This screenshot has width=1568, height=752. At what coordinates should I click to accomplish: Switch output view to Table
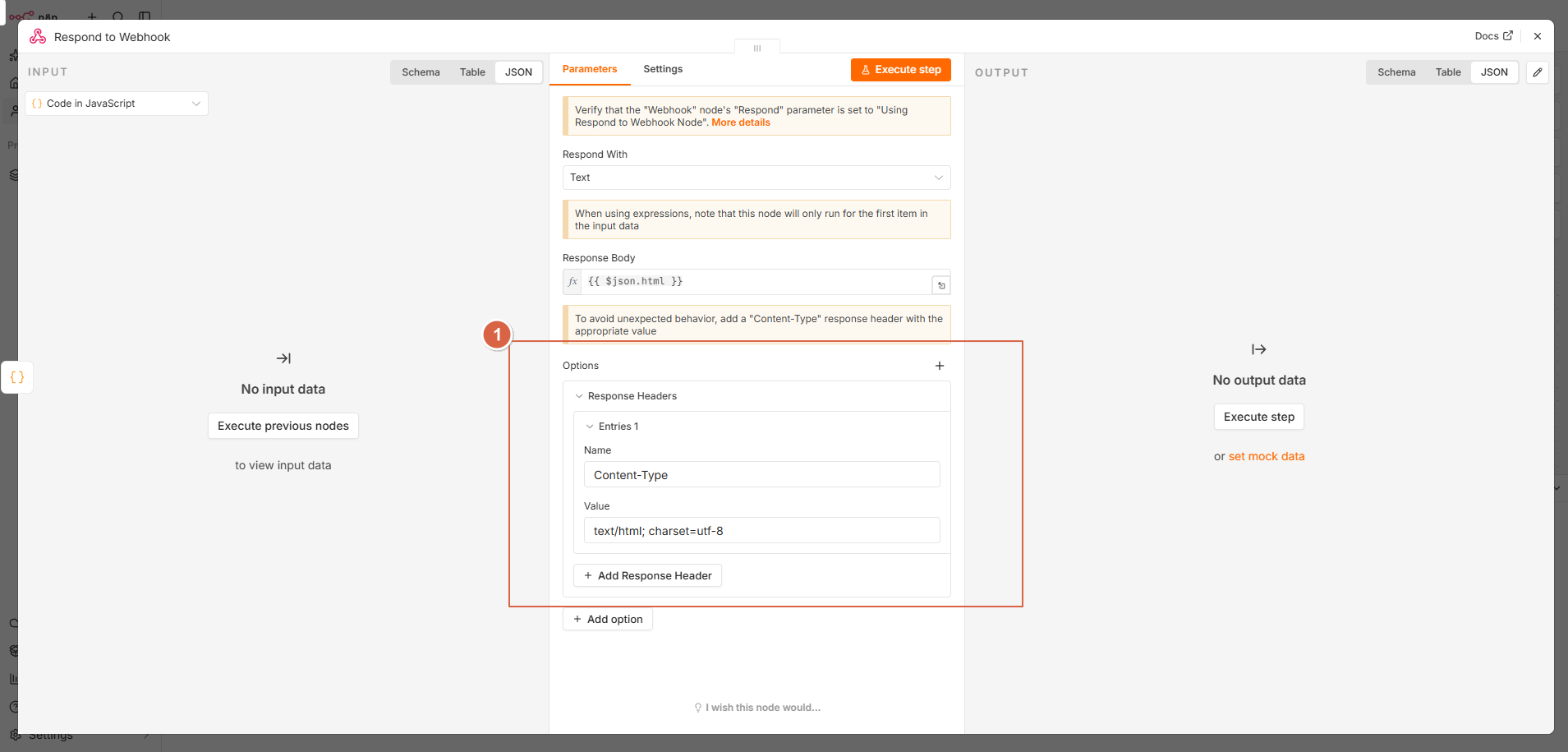point(1448,72)
